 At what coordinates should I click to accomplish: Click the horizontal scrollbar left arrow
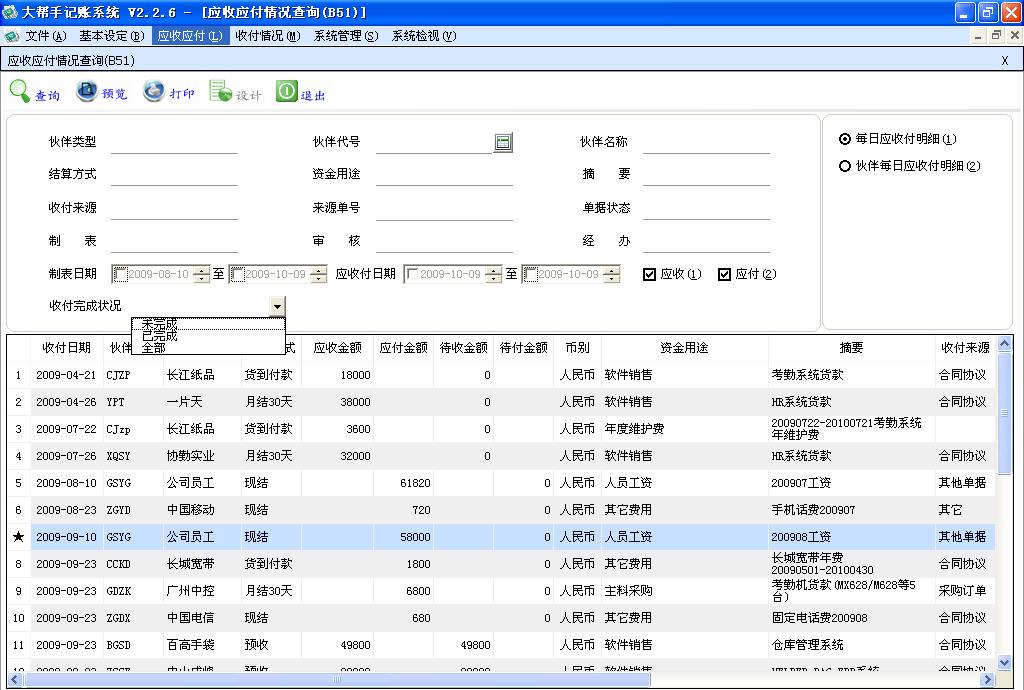coord(15,680)
